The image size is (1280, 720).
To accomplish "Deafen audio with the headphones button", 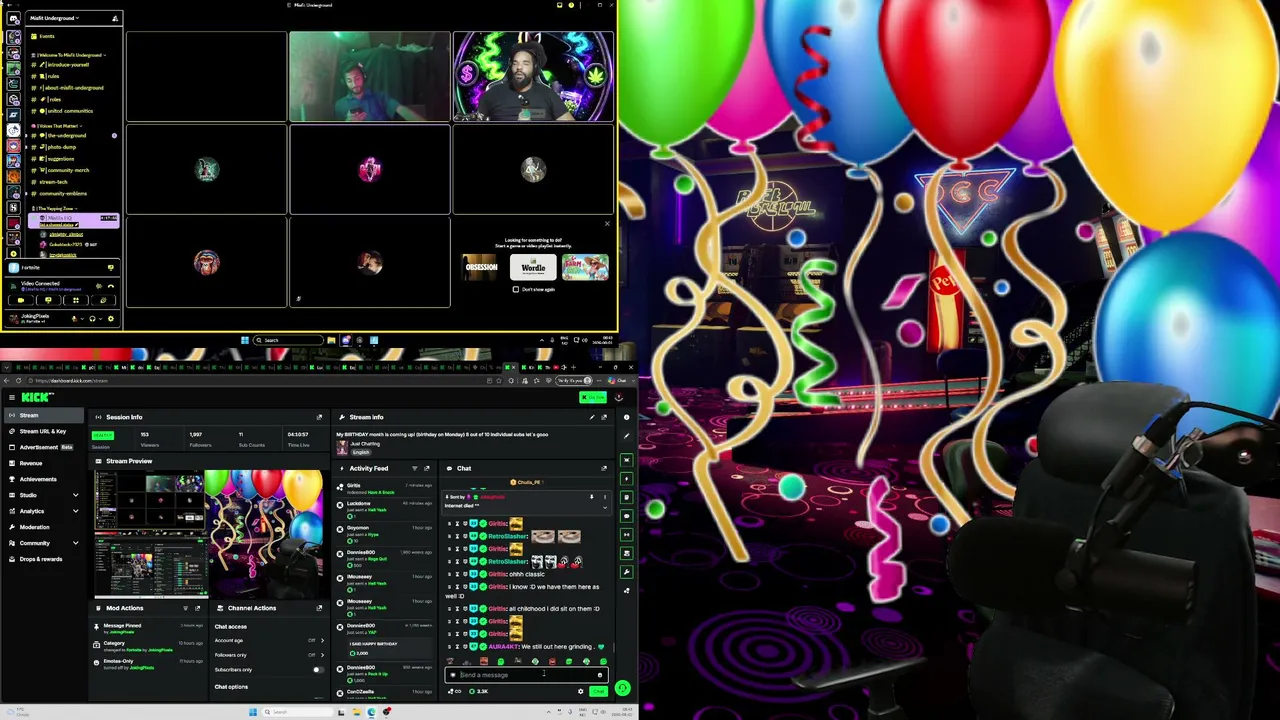I will click(x=92, y=319).
